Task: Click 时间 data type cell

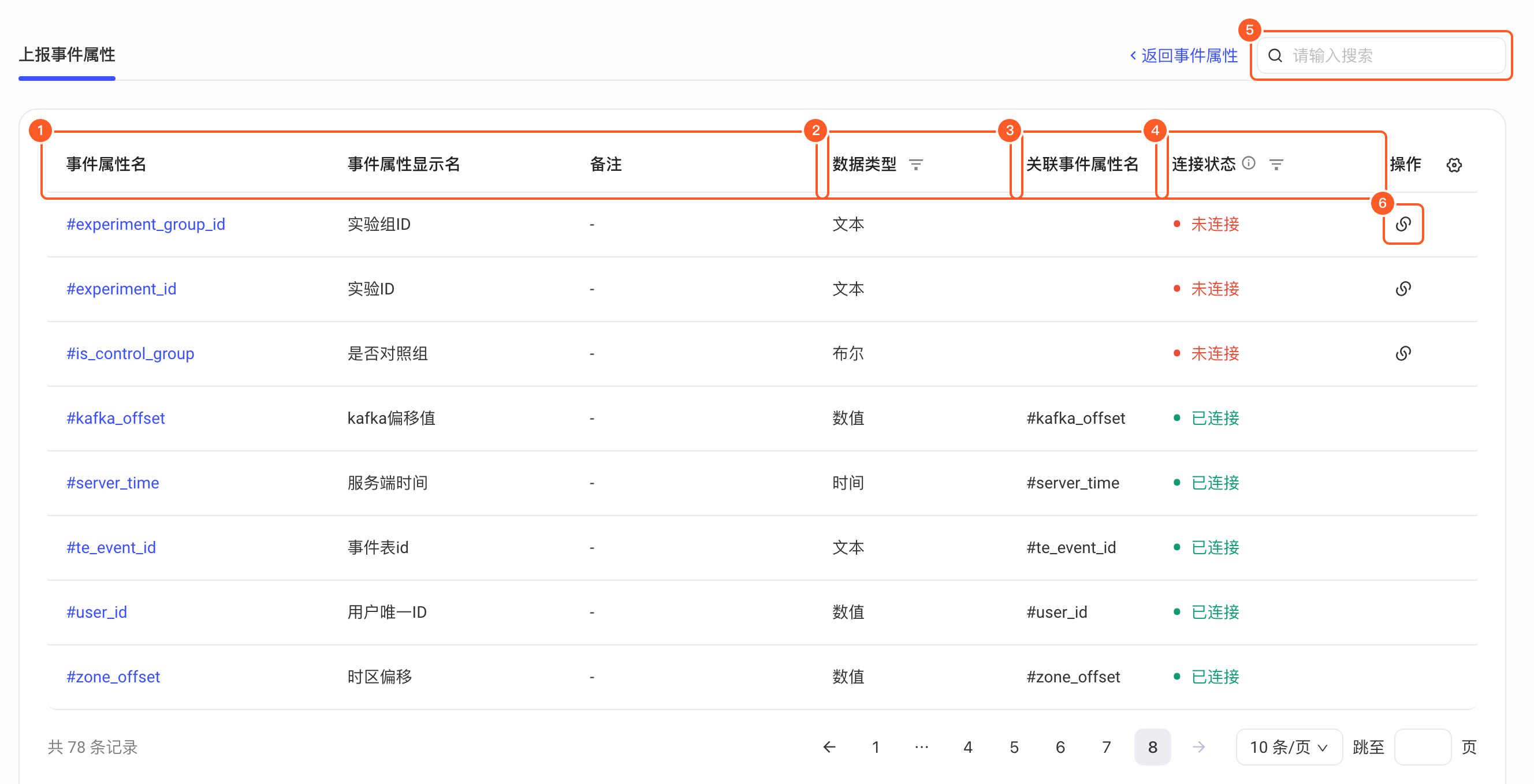Action: click(848, 483)
